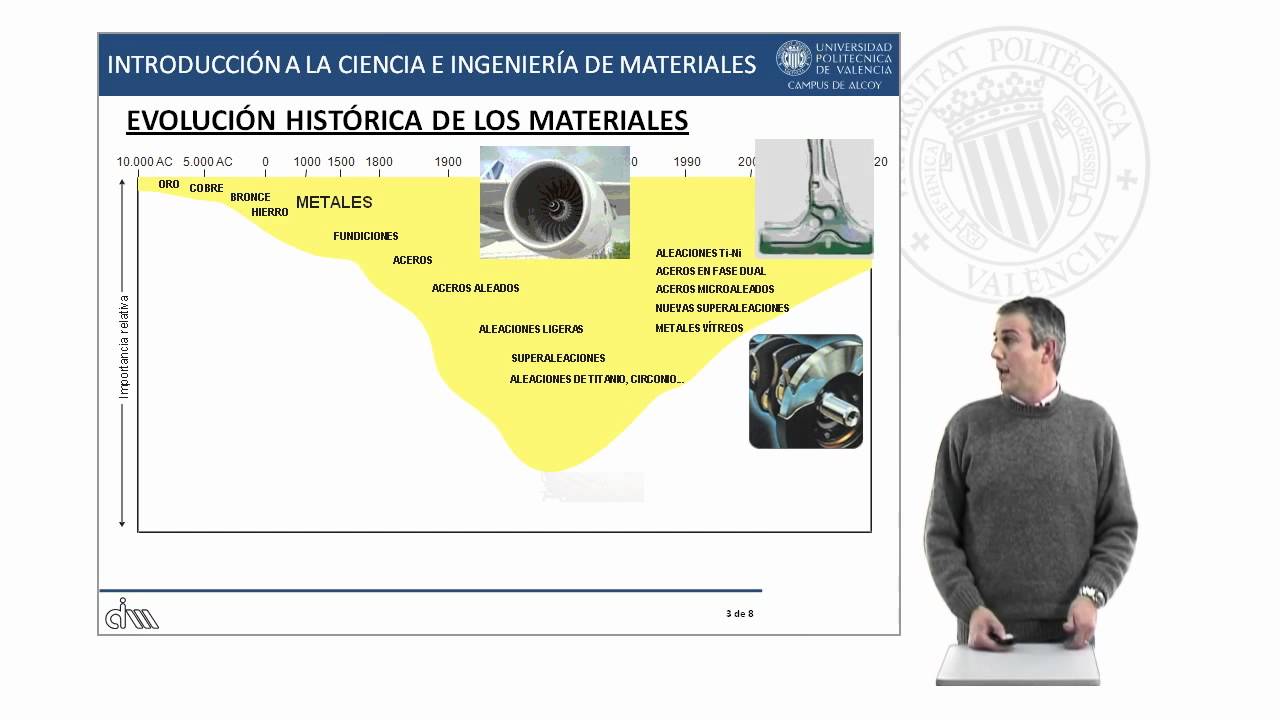Click the ACEROS ALEADOS text label

[x=475, y=289]
